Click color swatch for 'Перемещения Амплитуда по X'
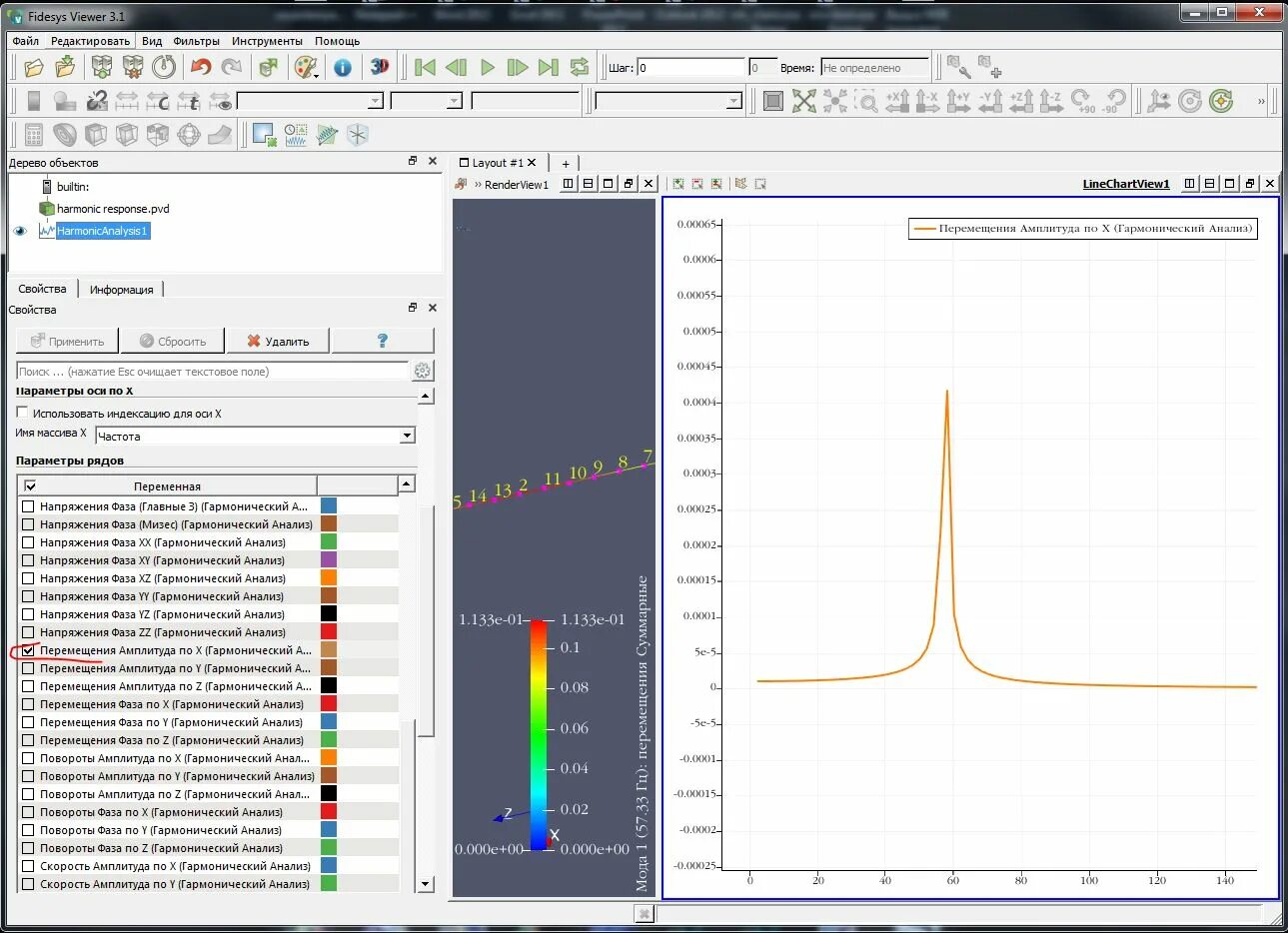1288x933 pixels. (x=329, y=650)
